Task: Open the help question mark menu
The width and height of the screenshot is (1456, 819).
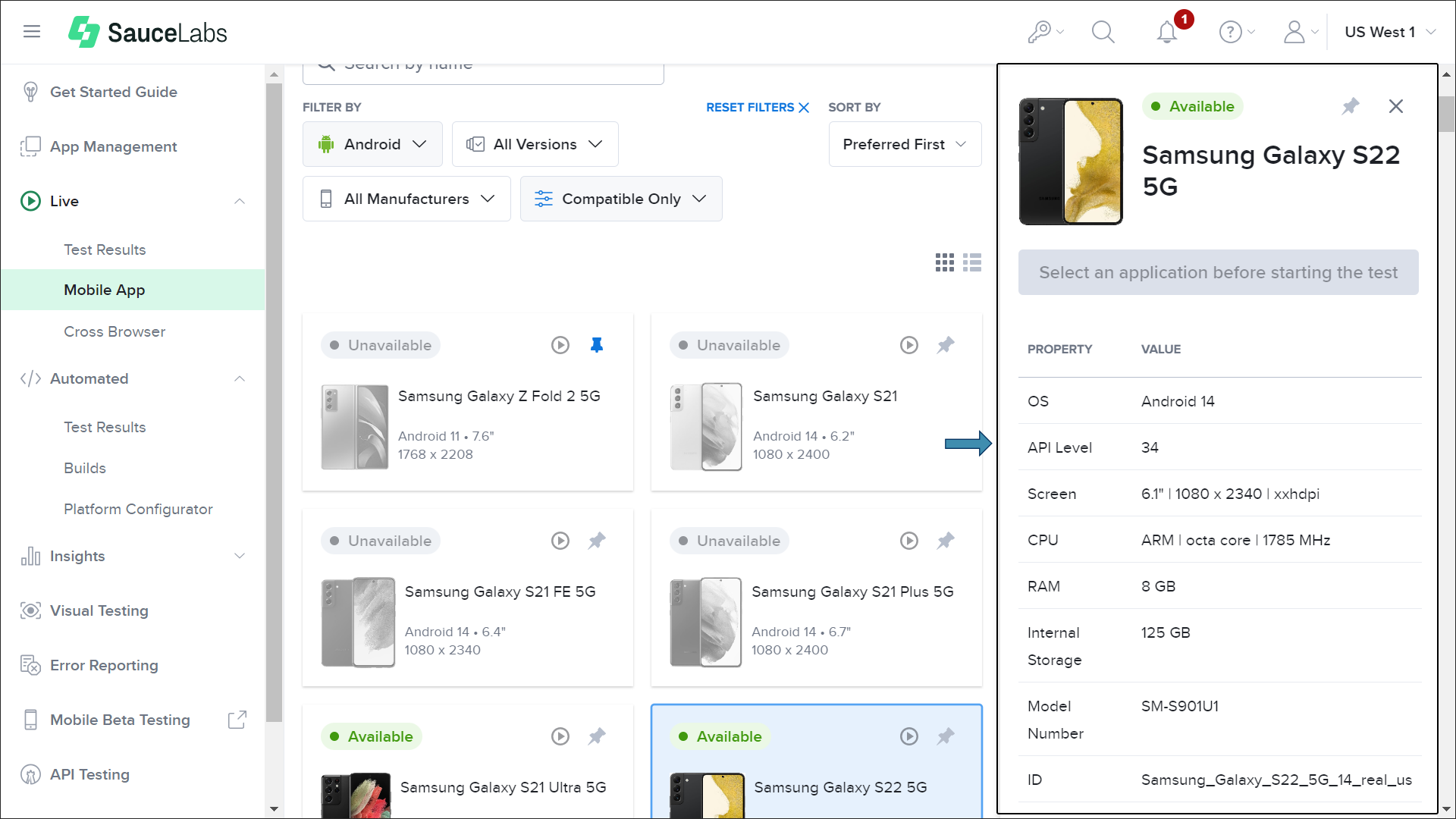Action: (x=1237, y=32)
